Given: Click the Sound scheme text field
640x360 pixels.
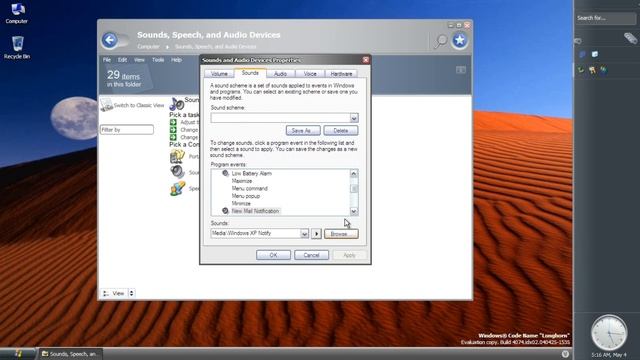Looking at the screenshot, I should pos(280,118).
